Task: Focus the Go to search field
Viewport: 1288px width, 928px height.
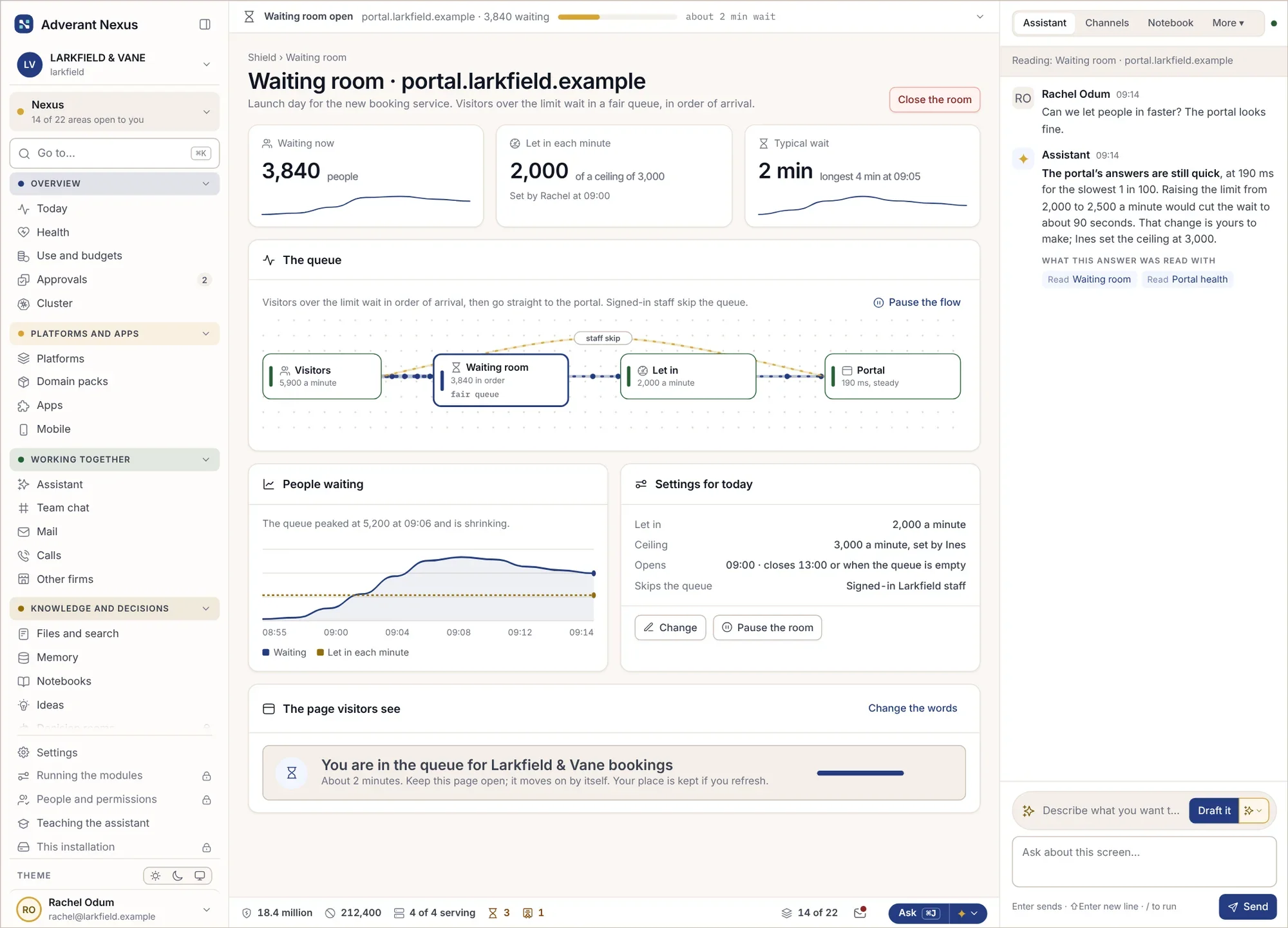Action: (115, 153)
